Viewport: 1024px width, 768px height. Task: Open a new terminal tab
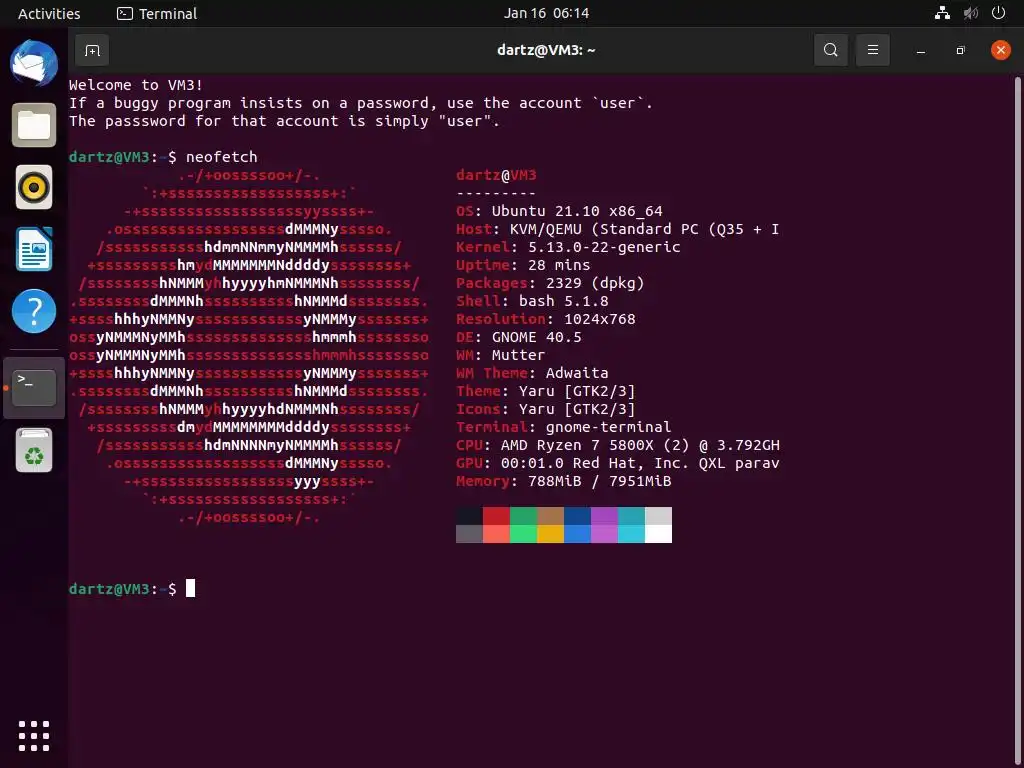click(x=92, y=50)
